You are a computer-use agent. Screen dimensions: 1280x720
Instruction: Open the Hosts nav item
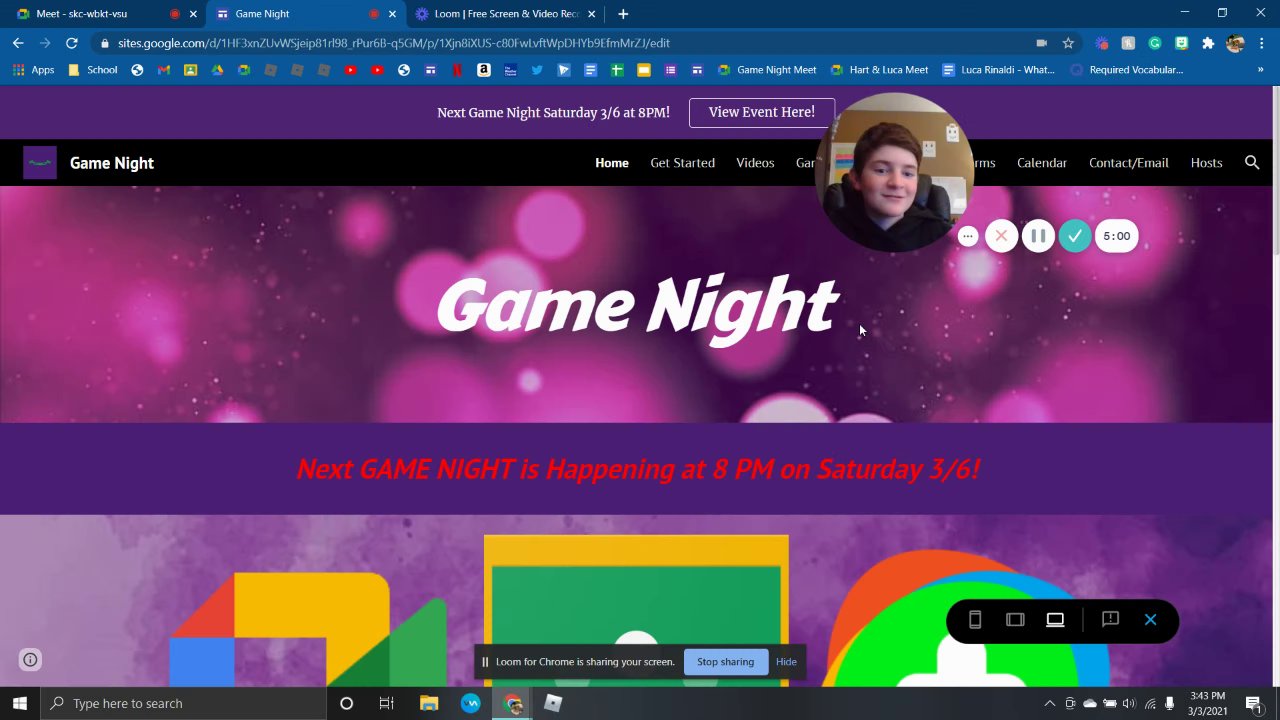[1206, 162]
